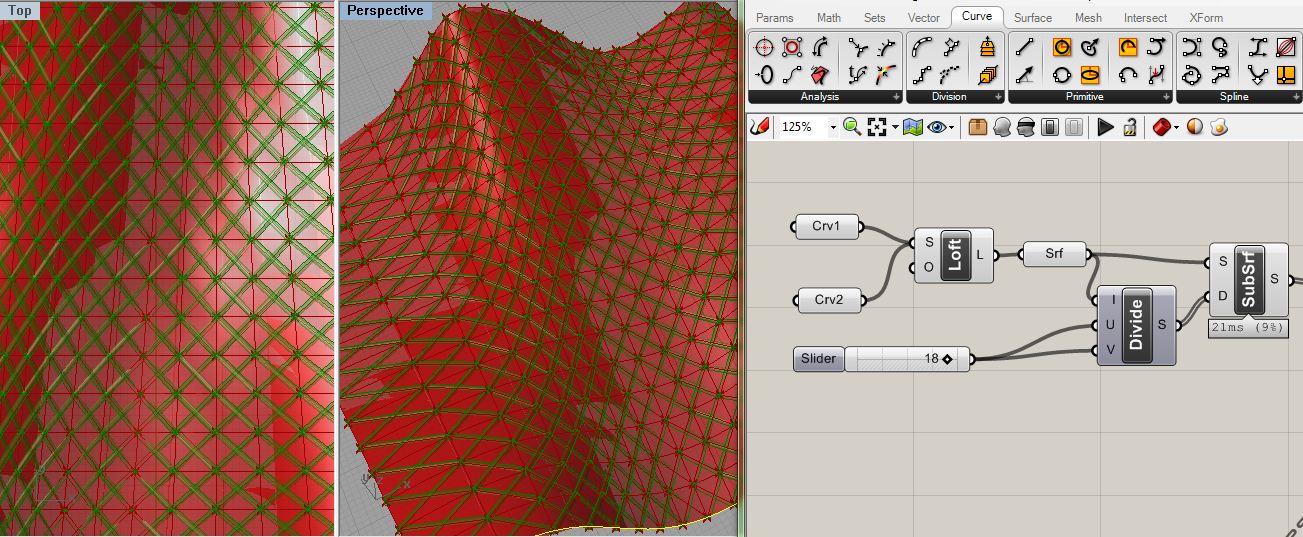The image size is (1303, 537).
Task: Toggle the half-shaded sphere preview mode icon
Action: [x=1195, y=127]
